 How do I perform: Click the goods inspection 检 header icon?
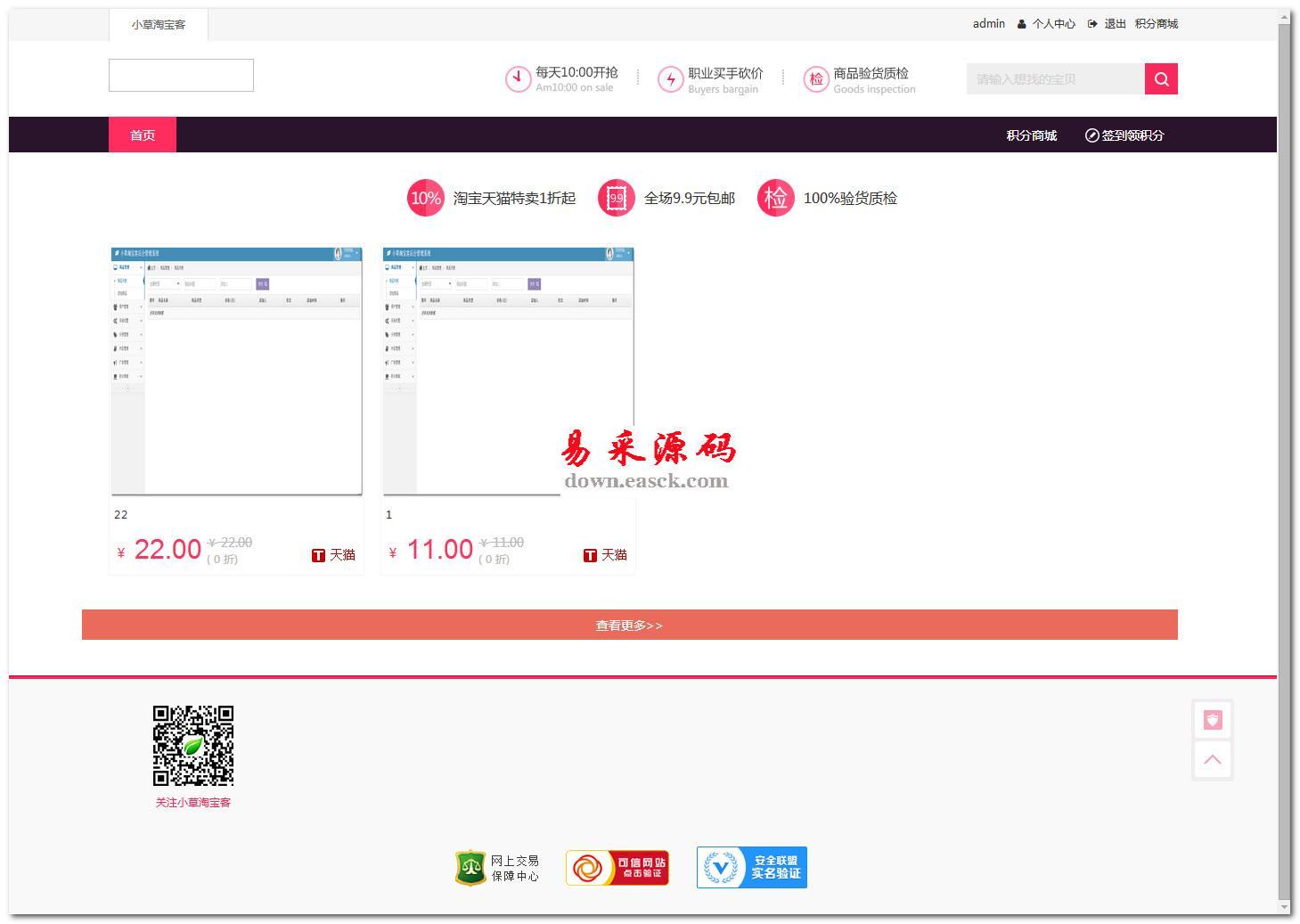[x=815, y=79]
